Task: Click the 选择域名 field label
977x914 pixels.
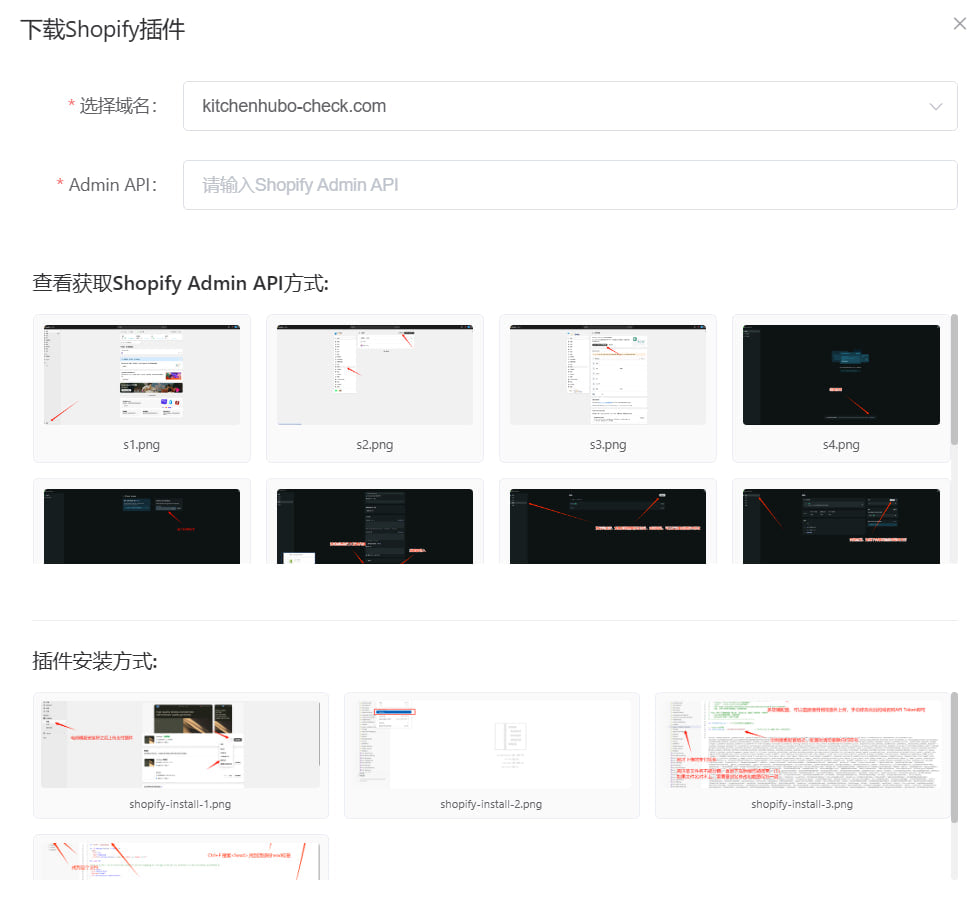Action: tap(118, 106)
